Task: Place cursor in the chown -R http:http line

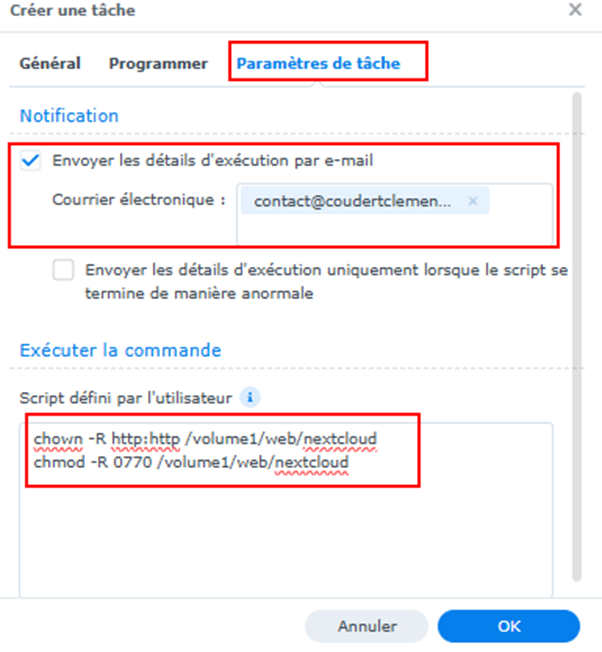Action: point(205,439)
